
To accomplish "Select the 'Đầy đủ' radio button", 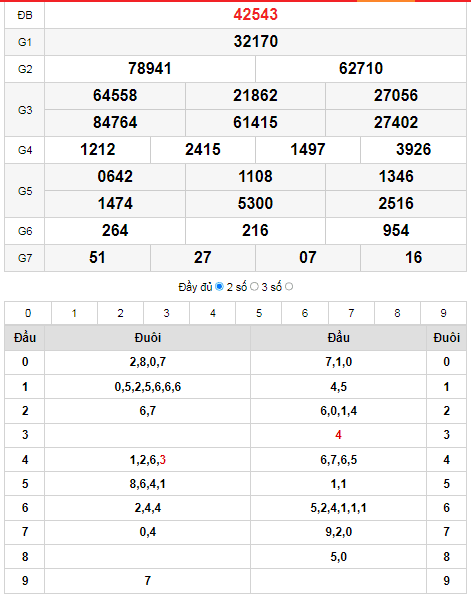I will pos(219,286).
